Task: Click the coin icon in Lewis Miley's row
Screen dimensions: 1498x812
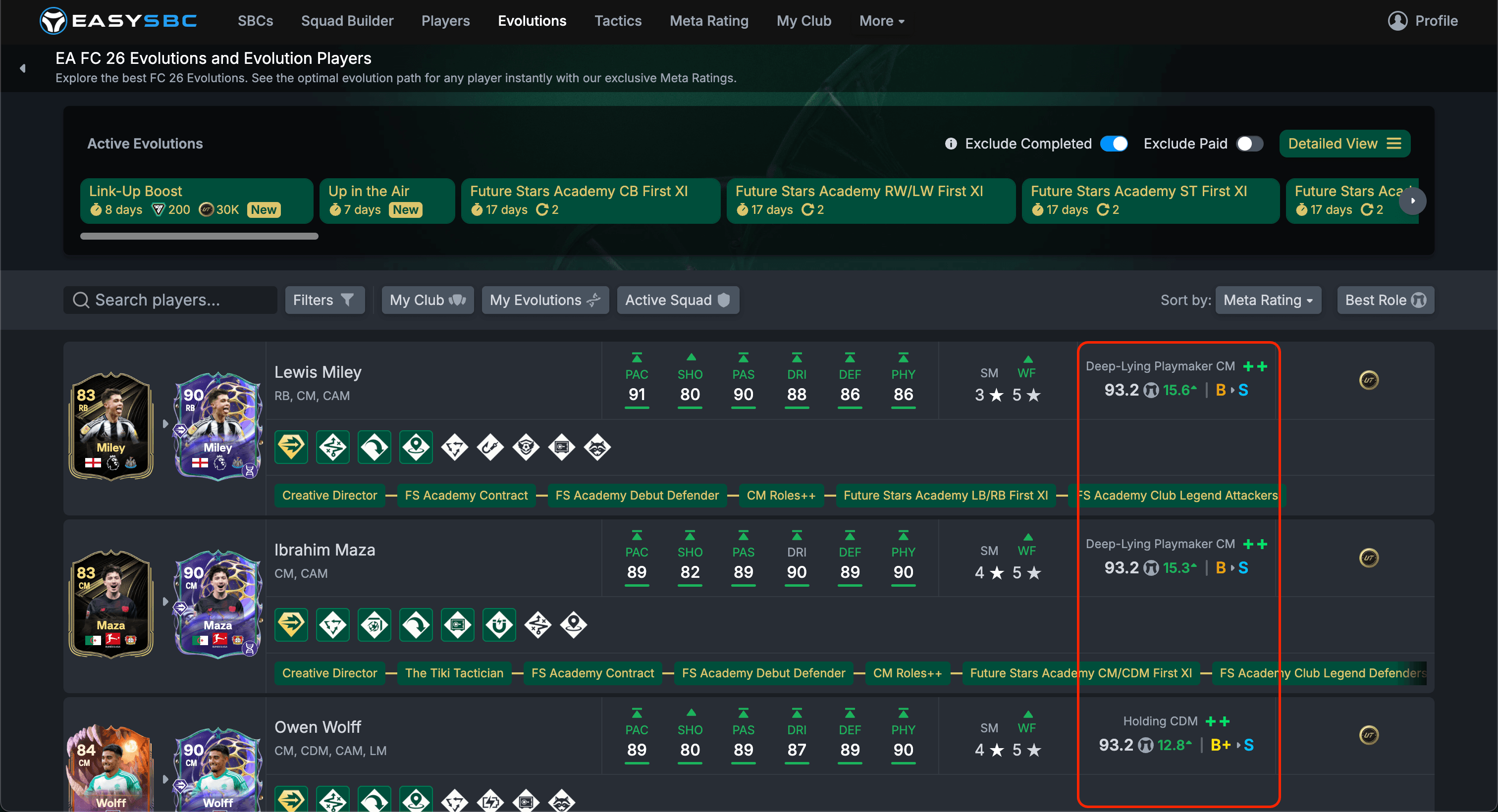Action: [x=1368, y=380]
